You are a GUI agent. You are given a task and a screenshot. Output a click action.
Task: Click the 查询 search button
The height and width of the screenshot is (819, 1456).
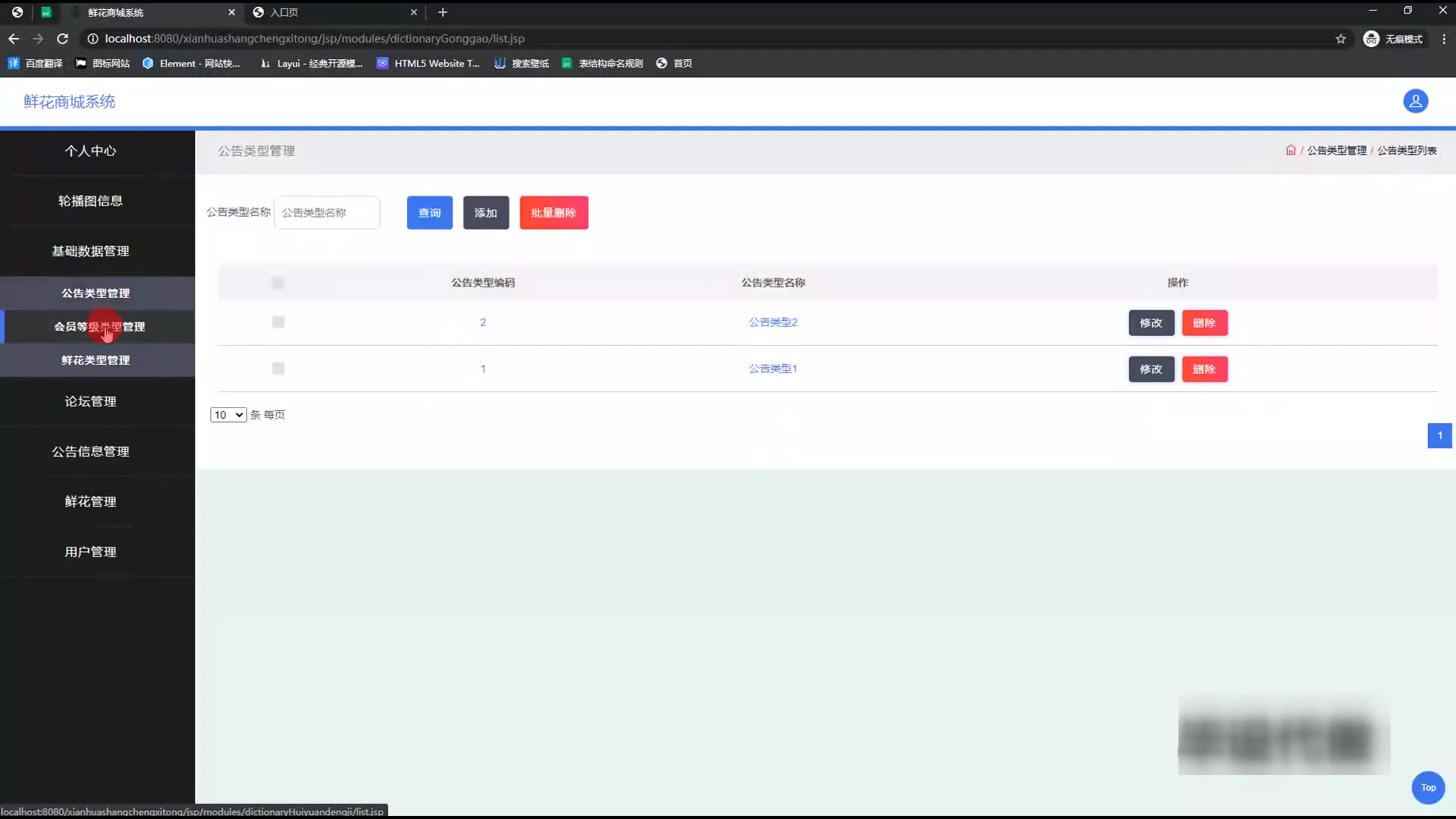coord(429,213)
